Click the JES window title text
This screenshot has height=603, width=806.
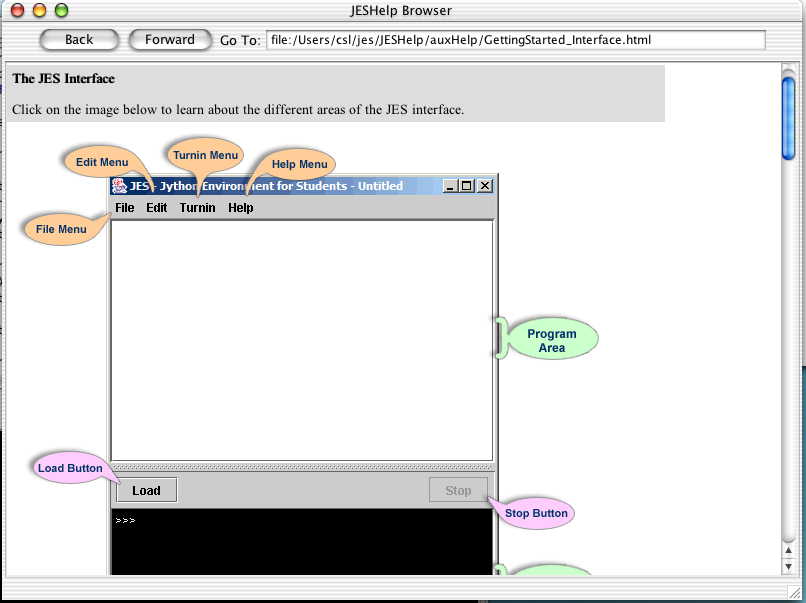[x=266, y=186]
